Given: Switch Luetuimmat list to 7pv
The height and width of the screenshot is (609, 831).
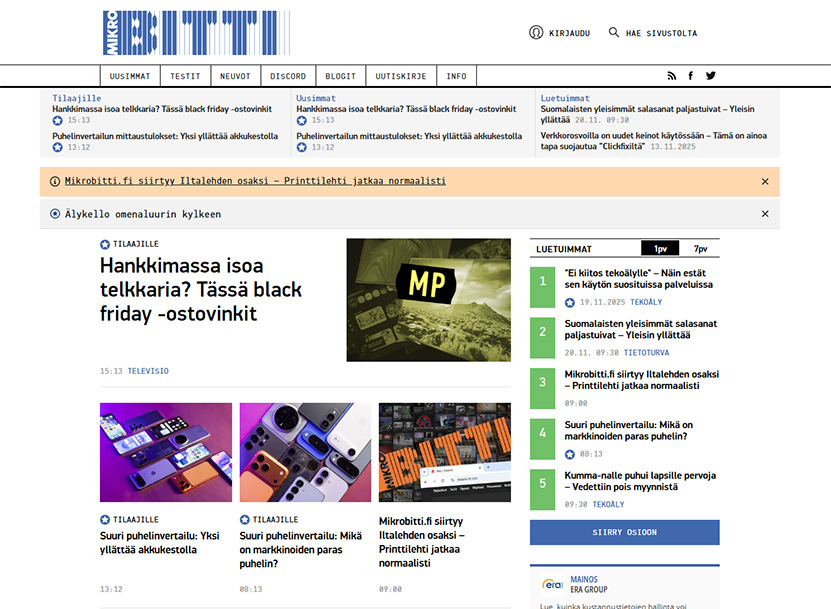Looking at the screenshot, I should pos(700,249).
